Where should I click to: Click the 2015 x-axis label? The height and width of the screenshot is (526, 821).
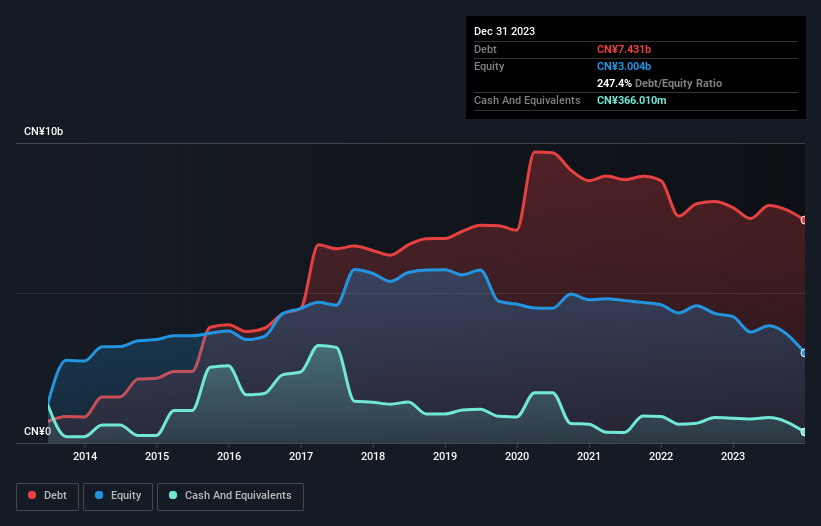pyautogui.click(x=157, y=456)
